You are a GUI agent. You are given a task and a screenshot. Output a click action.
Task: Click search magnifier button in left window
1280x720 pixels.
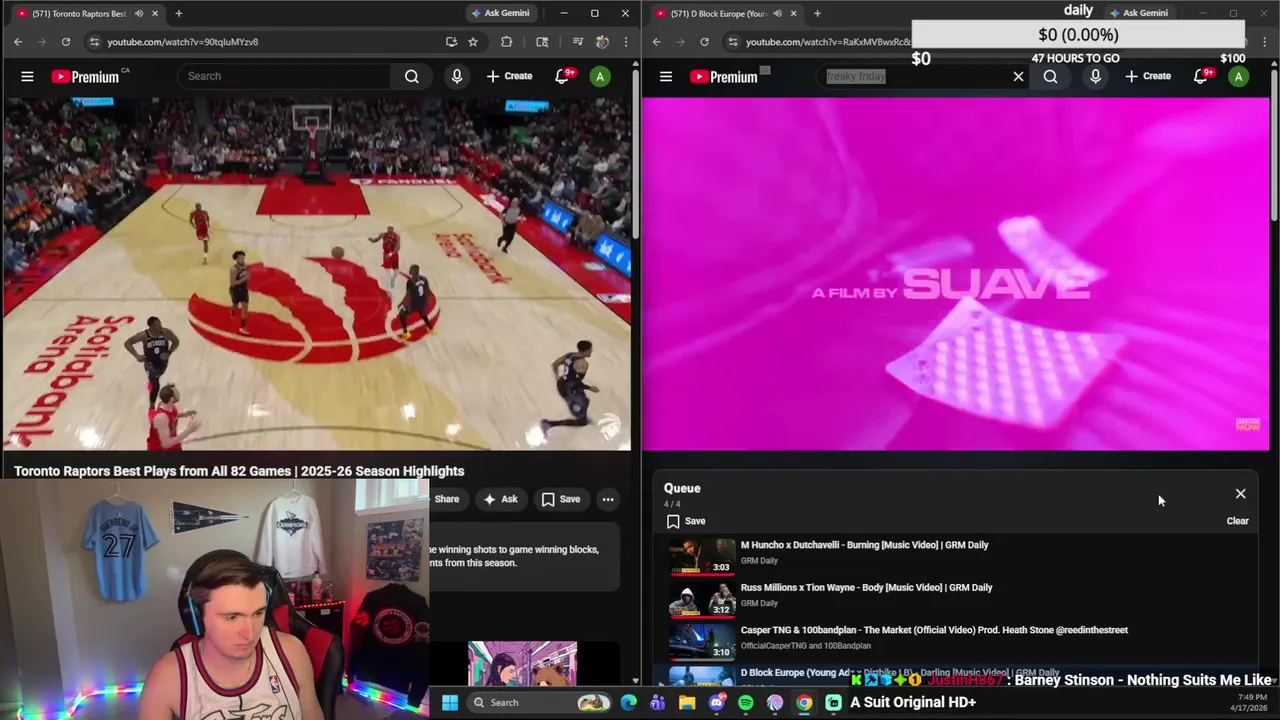411,76
